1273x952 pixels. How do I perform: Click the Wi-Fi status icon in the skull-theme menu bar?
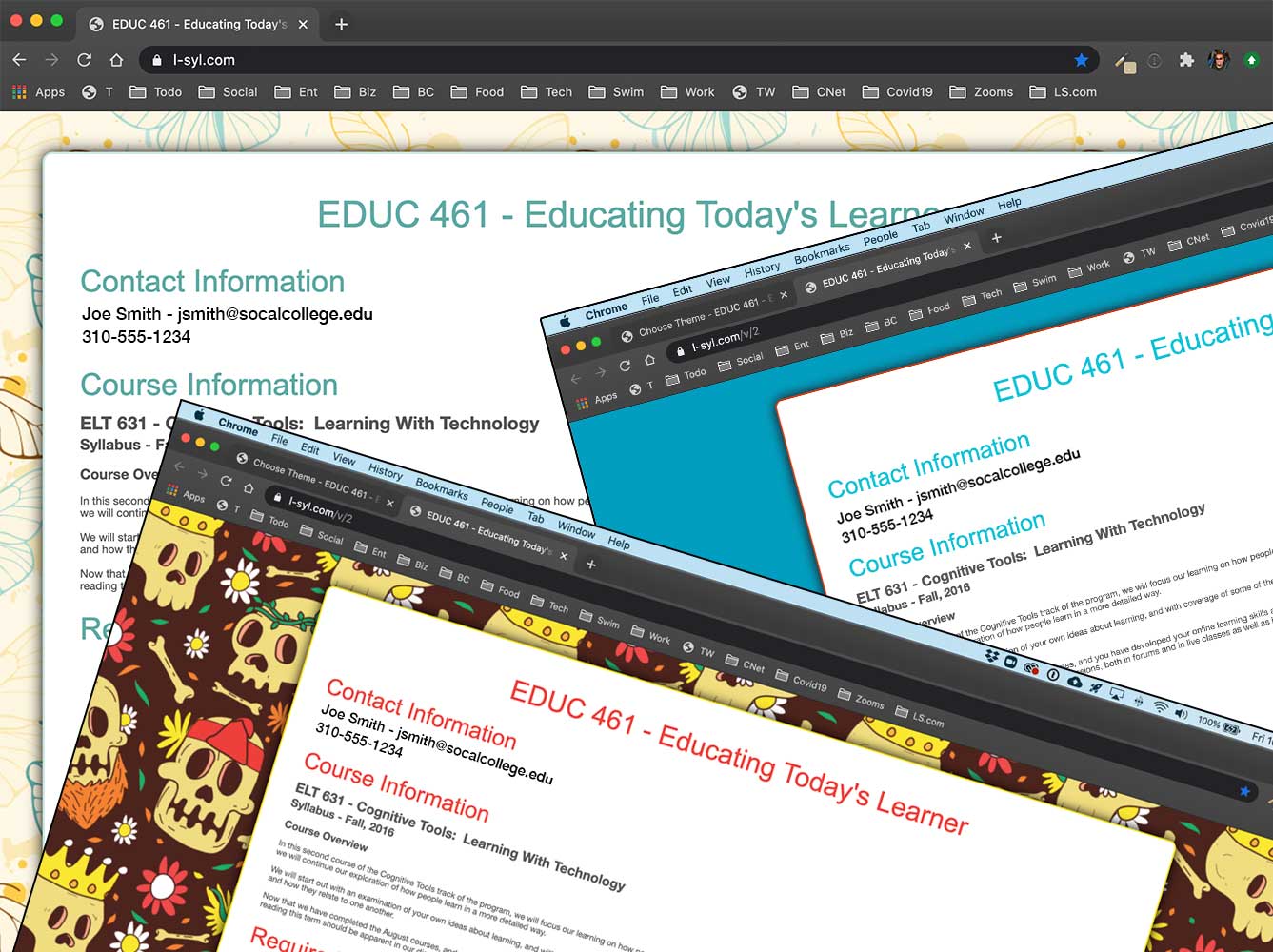pos(1160,706)
